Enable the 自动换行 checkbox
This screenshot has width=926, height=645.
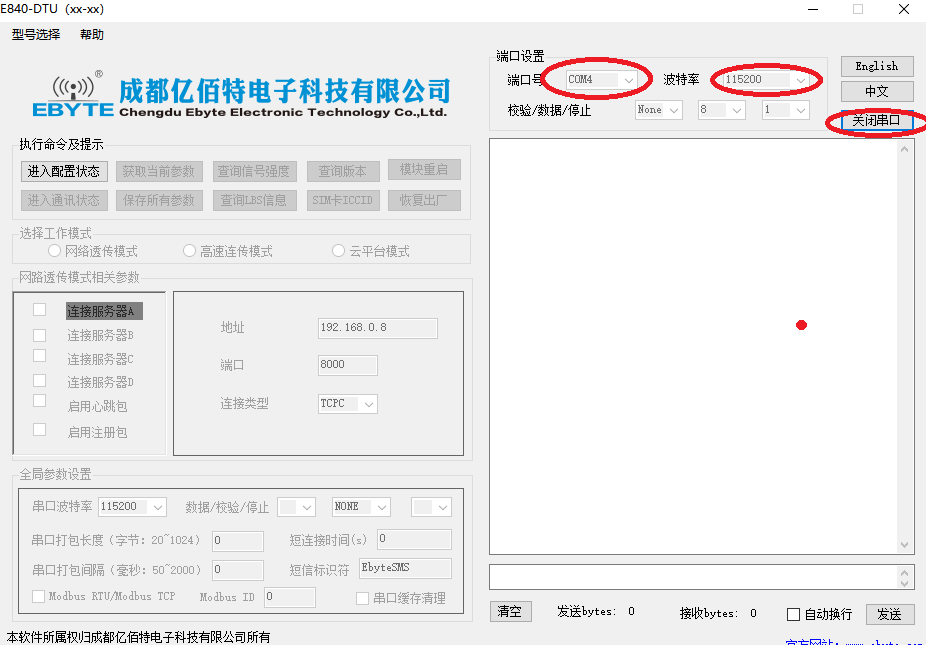click(x=795, y=614)
